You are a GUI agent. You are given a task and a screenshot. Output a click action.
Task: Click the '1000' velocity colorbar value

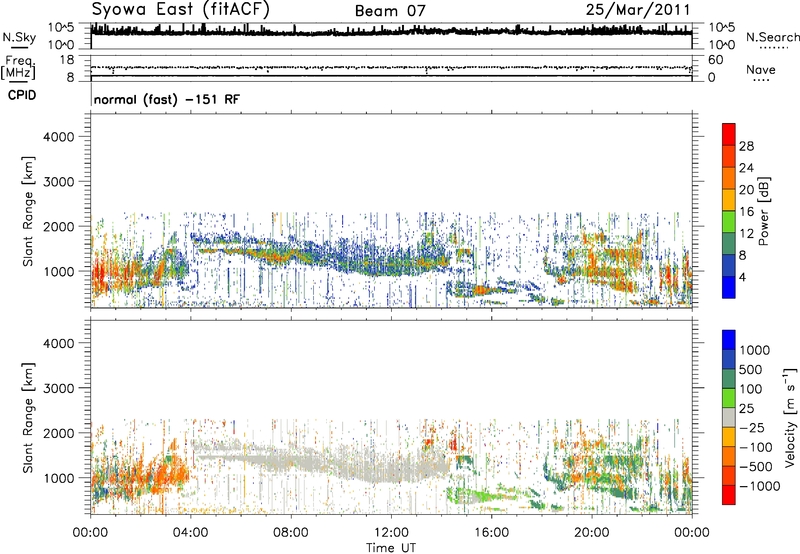(x=754, y=350)
